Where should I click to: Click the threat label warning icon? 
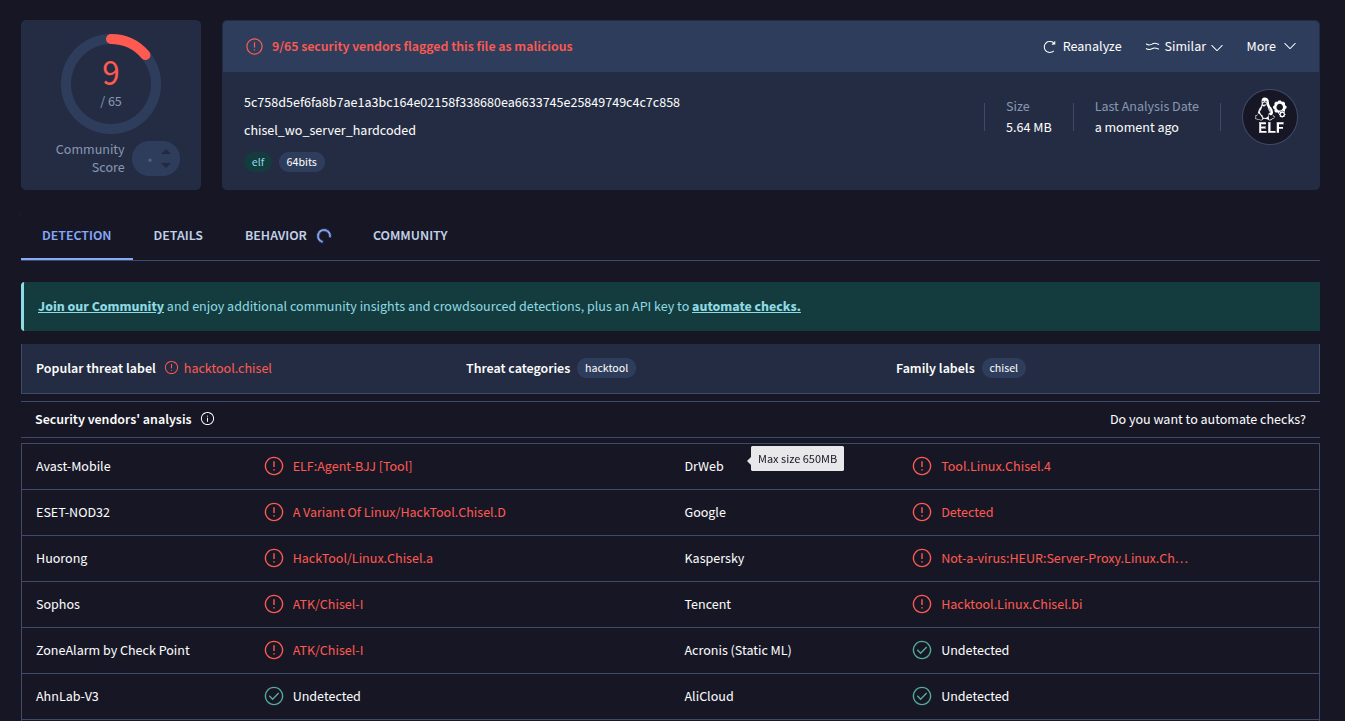171,368
